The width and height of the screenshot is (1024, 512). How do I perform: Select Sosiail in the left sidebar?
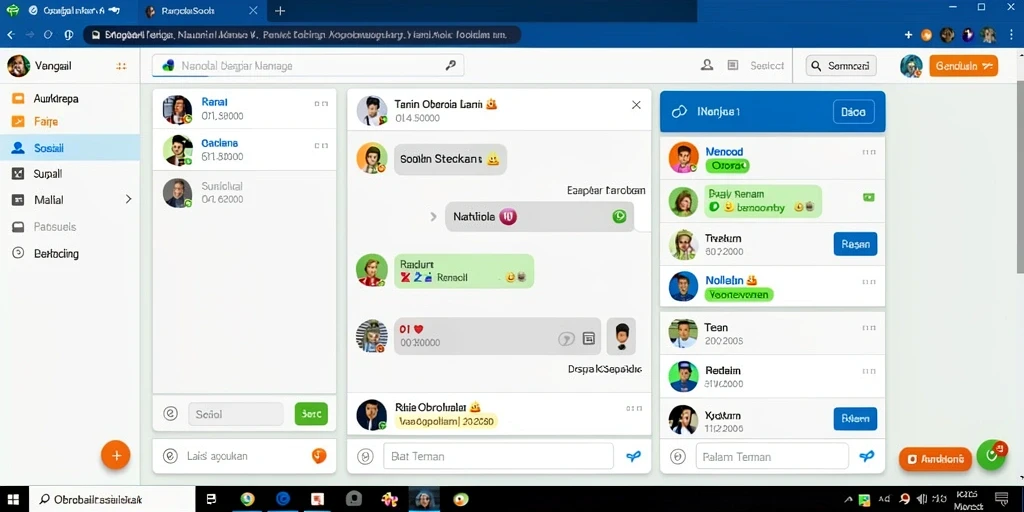tap(70, 148)
